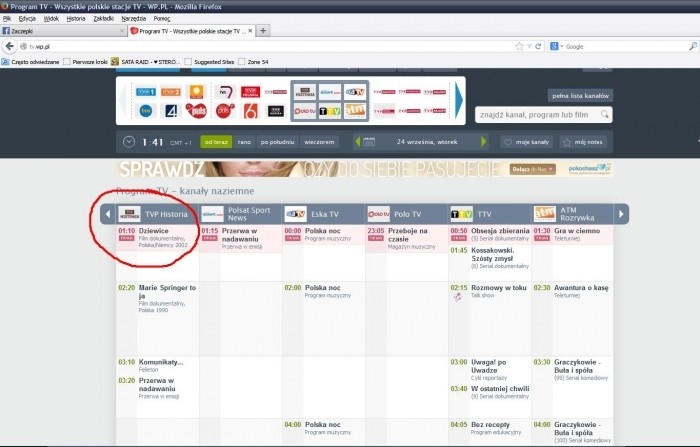
Task: Click the TV Puls channel logo
Action: [x=196, y=111]
